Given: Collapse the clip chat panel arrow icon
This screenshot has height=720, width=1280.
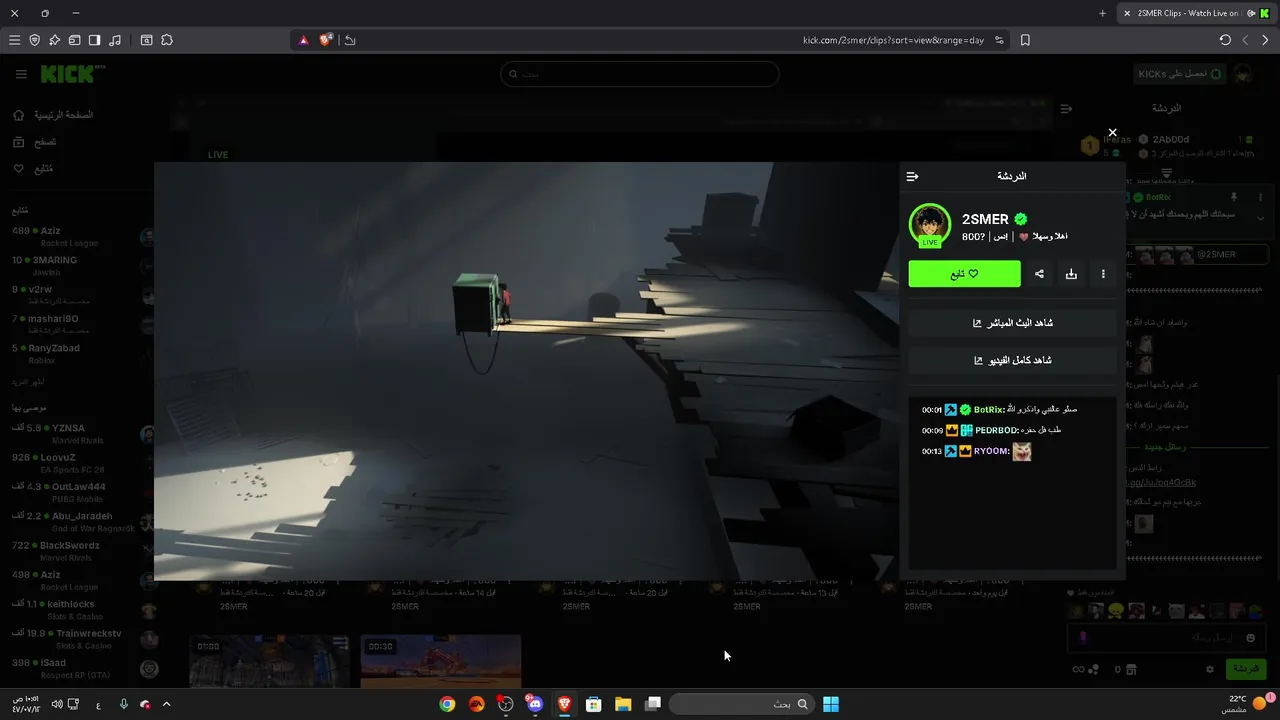Looking at the screenshot, I should 912,176.
